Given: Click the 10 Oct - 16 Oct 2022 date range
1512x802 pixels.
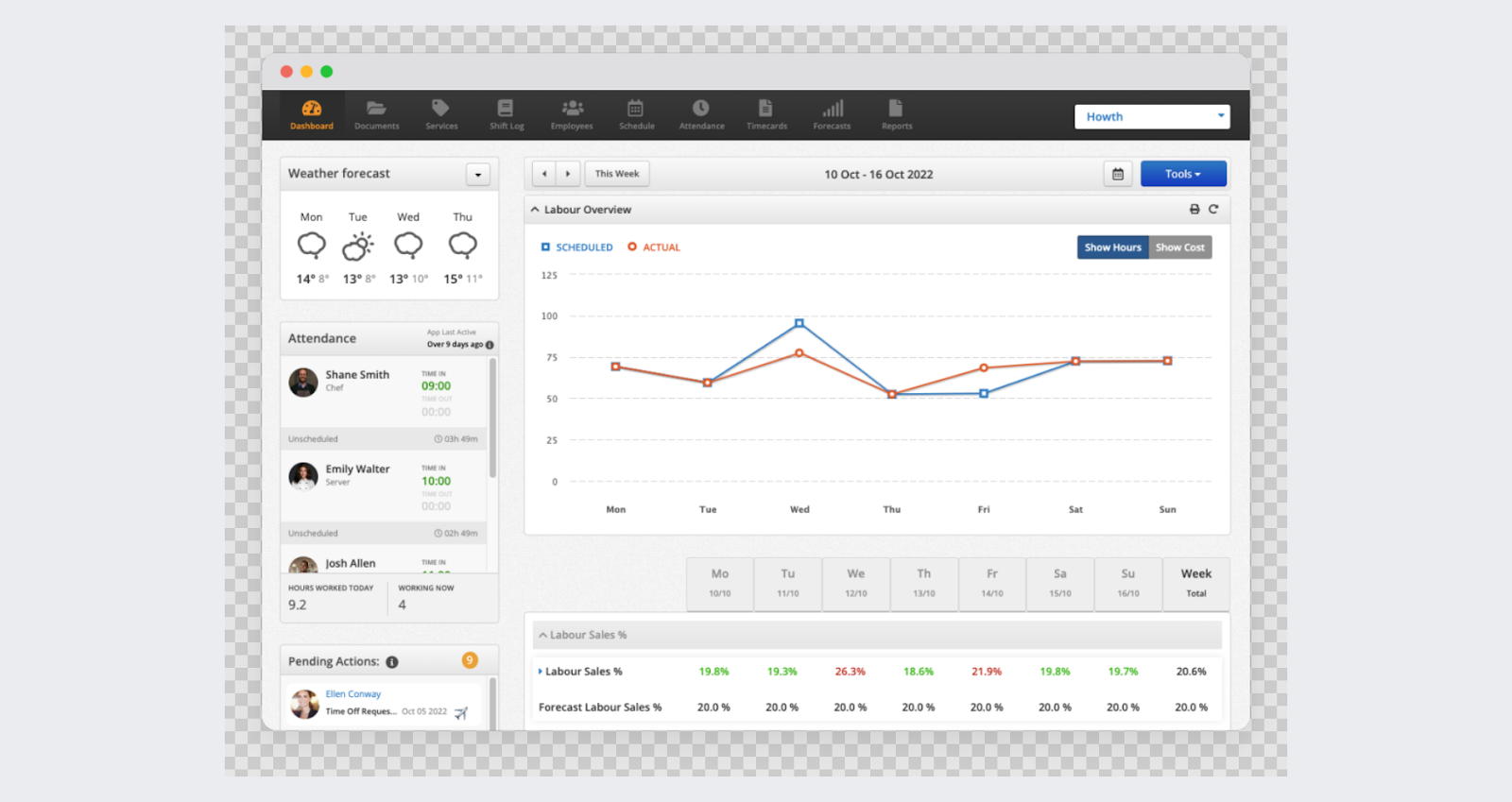Looking at the screenshot, I should (879, 175).
